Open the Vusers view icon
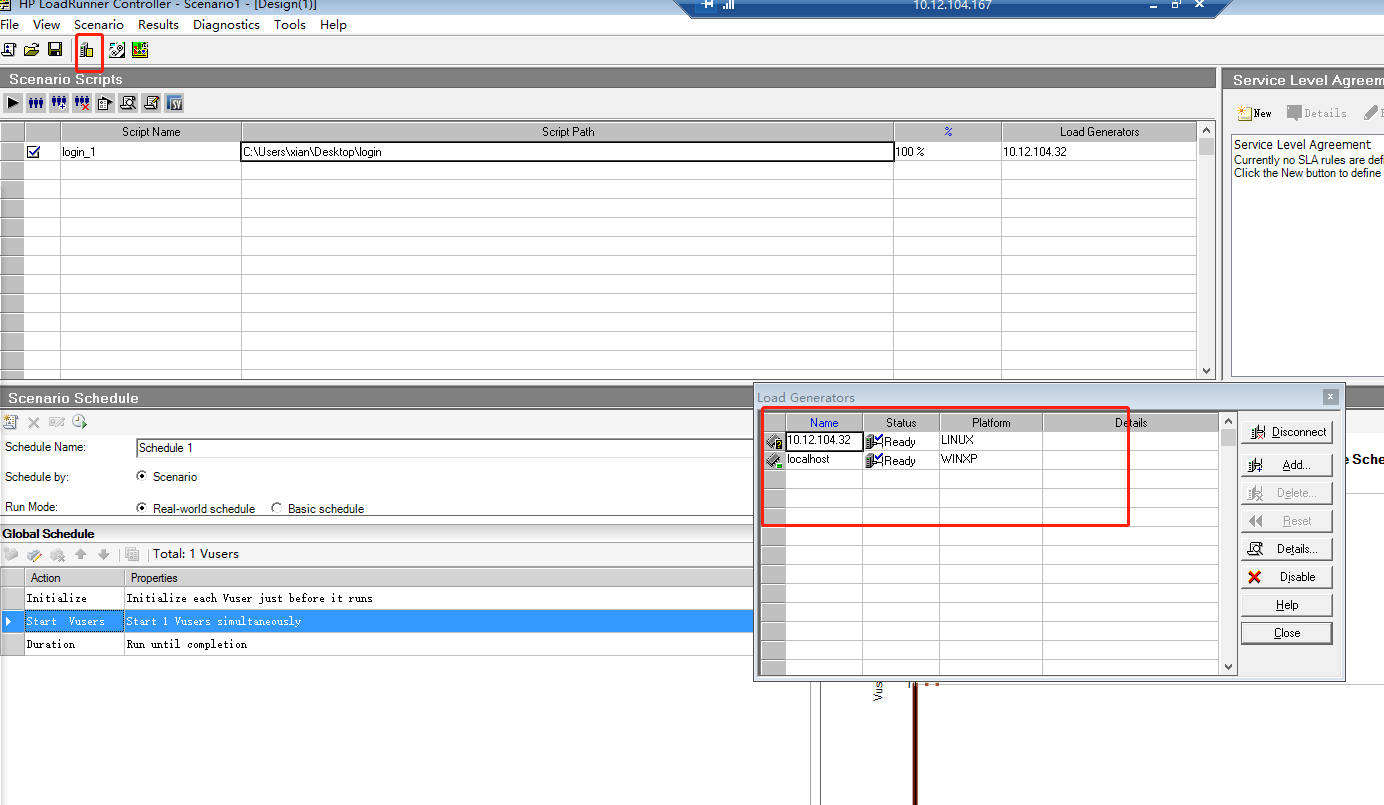This screenshot has height=805, width=1384. pos(35,102)
